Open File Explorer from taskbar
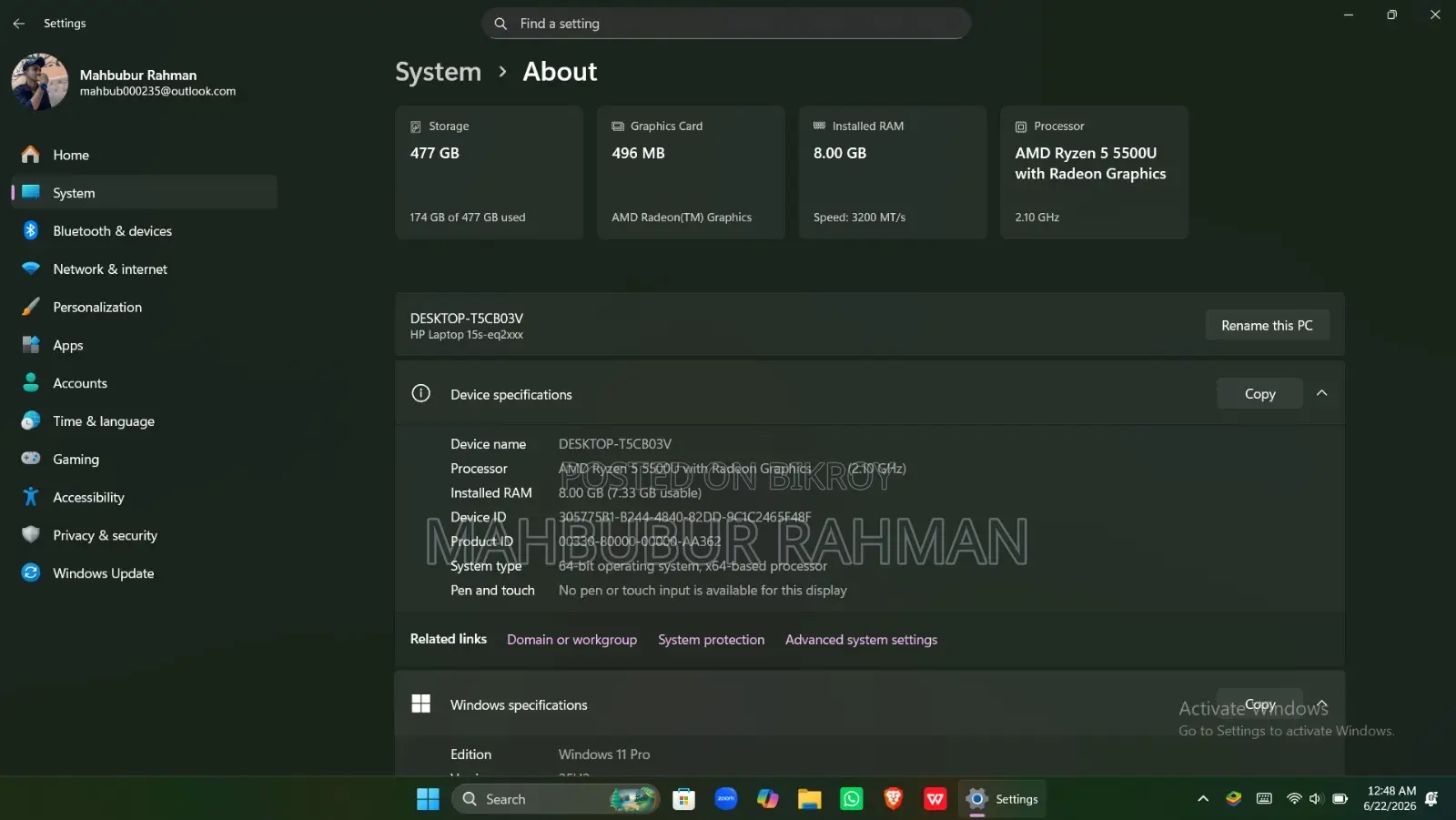Viewport: 1456px width, 820px height. [x=809, y=799]
